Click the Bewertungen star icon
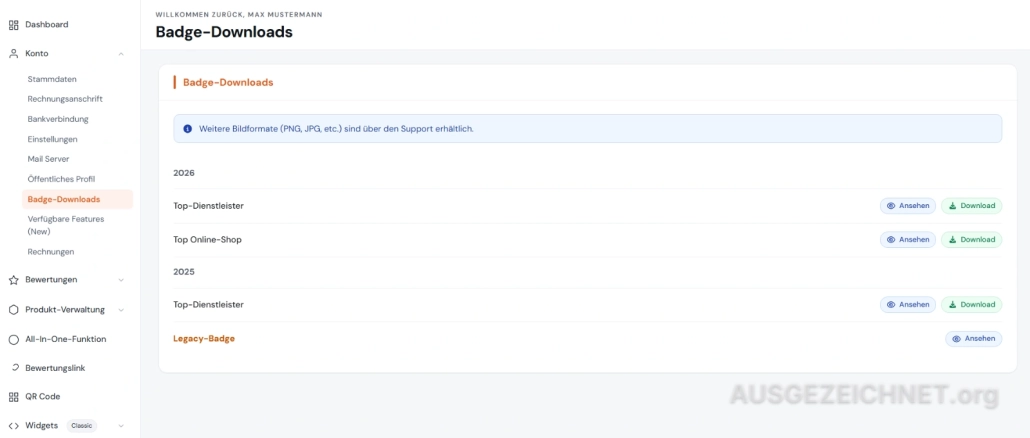1030x438 pixels. coord(13,280)
